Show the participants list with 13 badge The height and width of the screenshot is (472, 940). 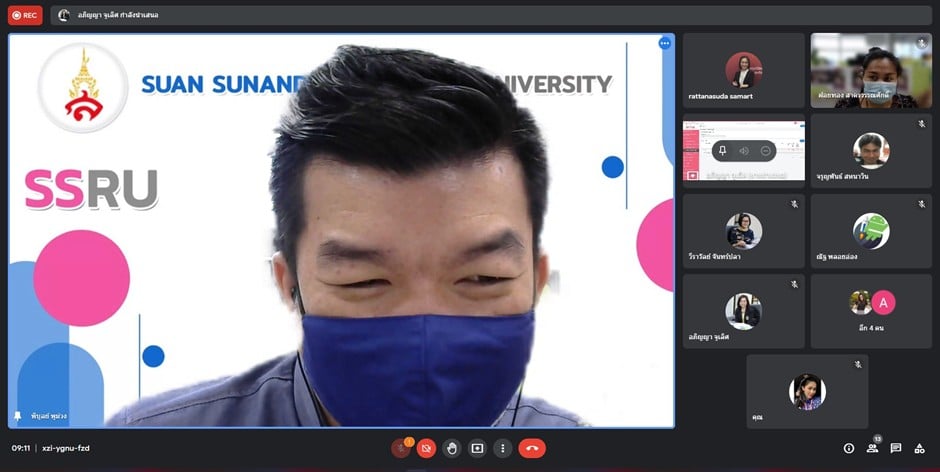(872, 448)
